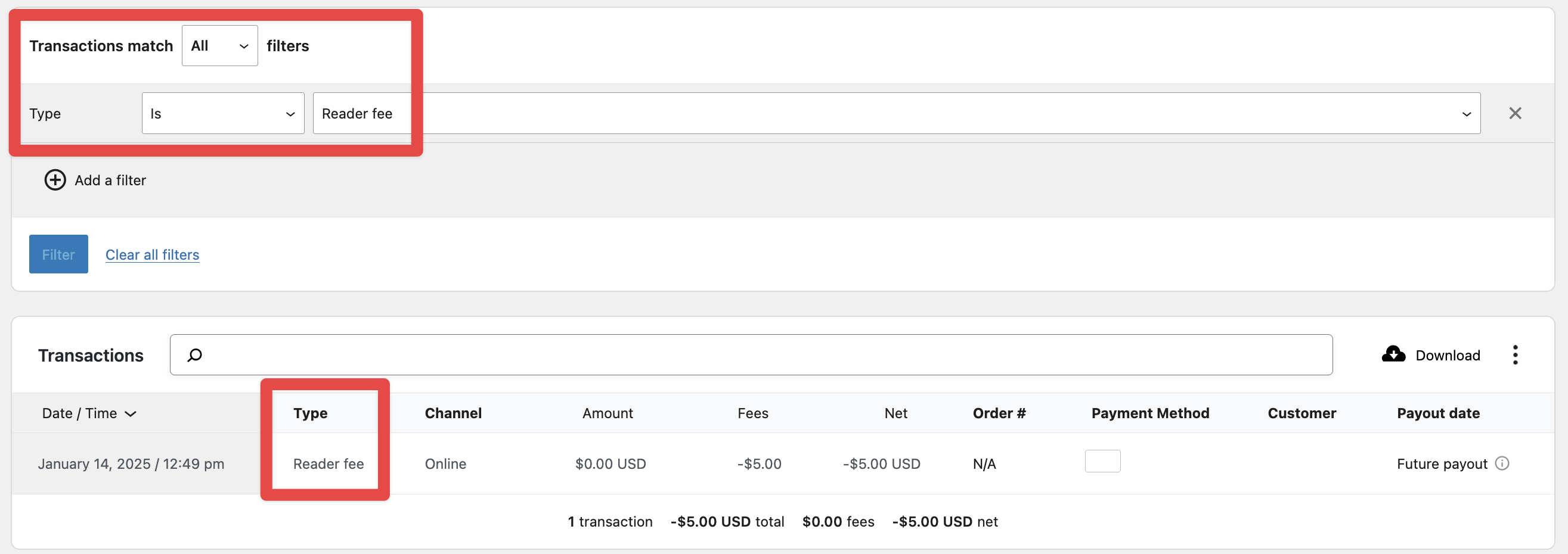Click the Transactions heading
The width and height of the screenshot is (1568, 554).
click(91, 354)
